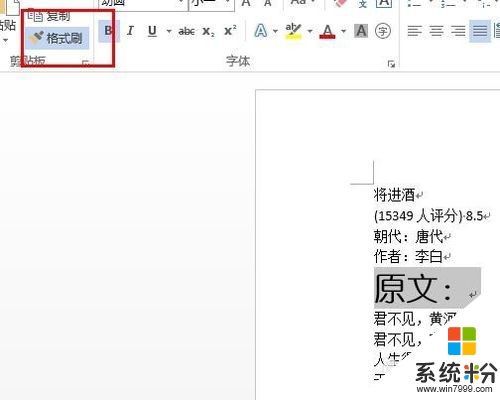
Task: Open Clipboard pane launcher
Action: pos(86,63)
